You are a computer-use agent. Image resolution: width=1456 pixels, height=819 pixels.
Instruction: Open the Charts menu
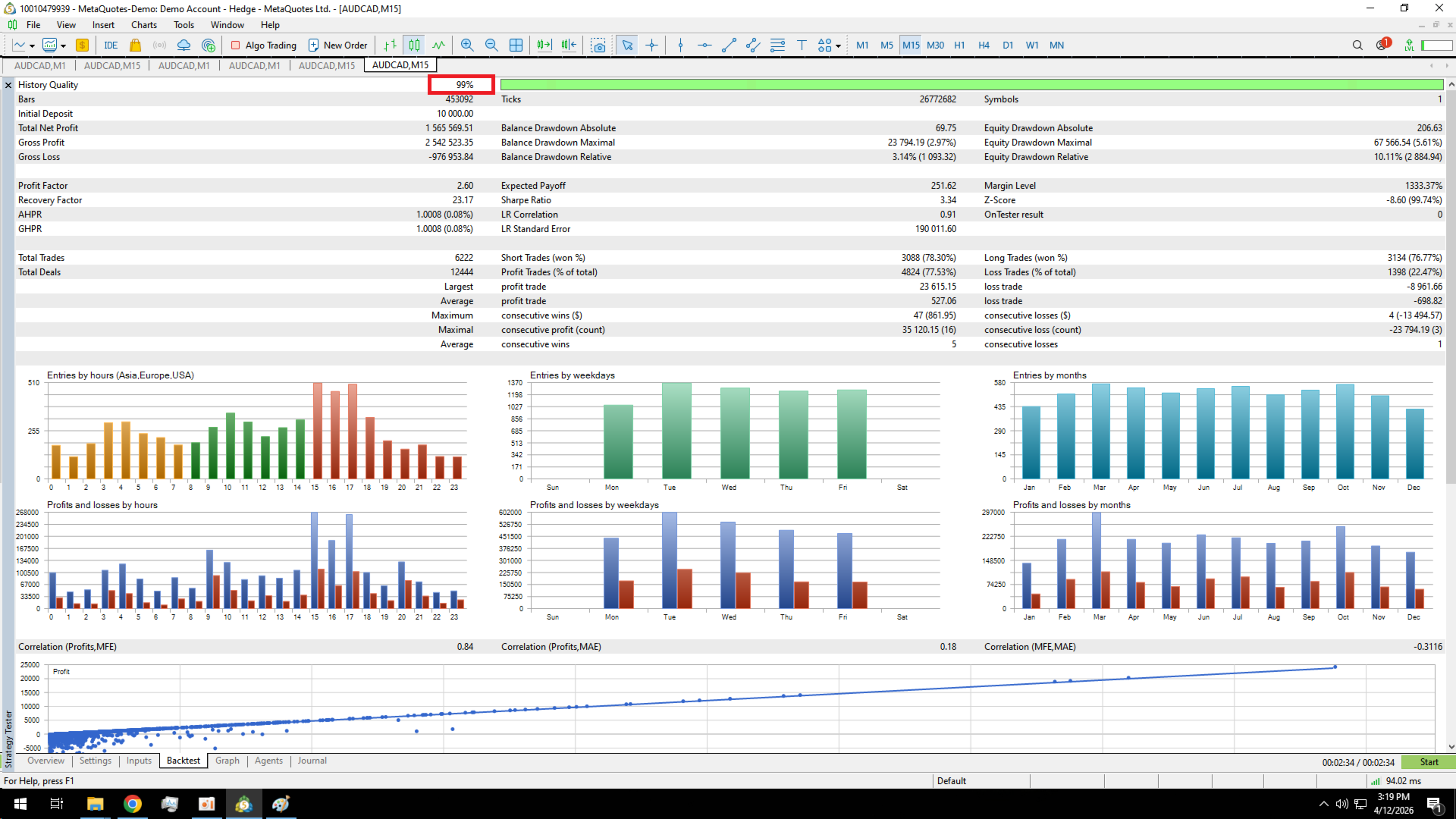pos(143,25)
